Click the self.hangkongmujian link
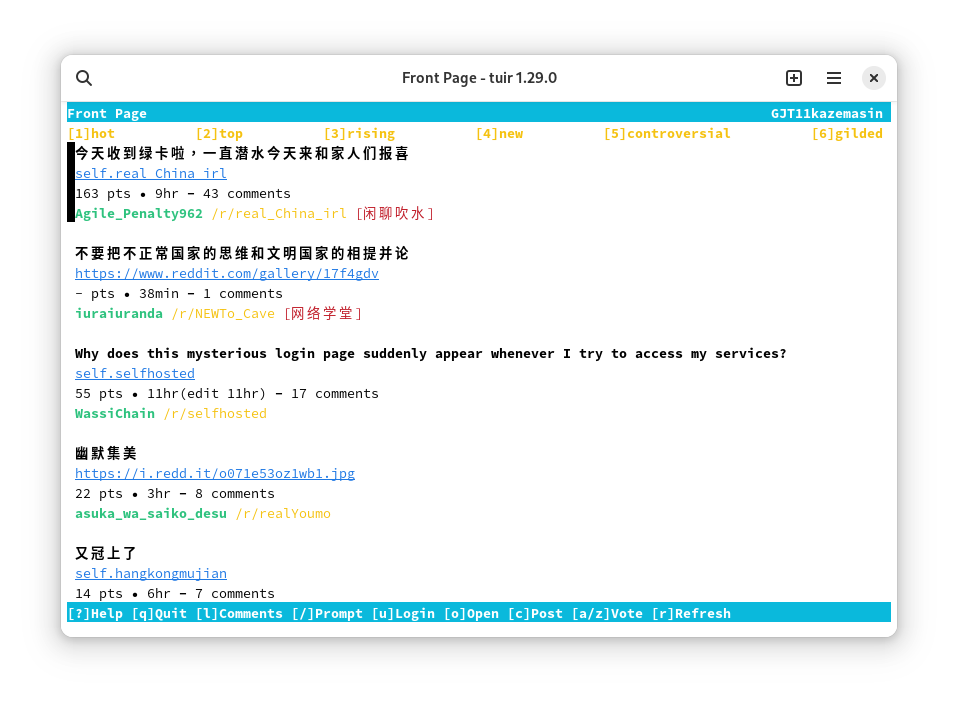The height and width of the screenshot is (704, 958). (151, 574)
